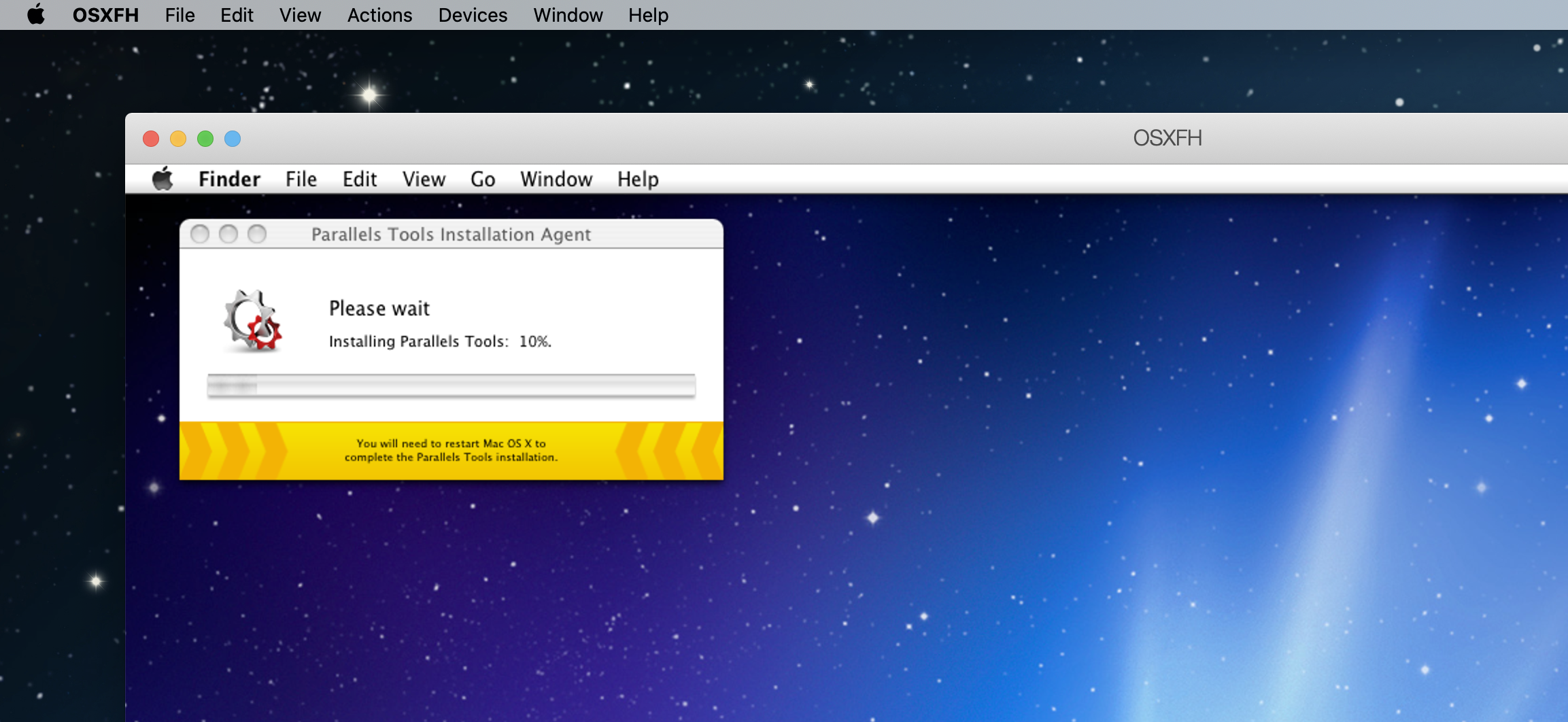
Task: Click the OSXFH window title
Action: 1167,138
